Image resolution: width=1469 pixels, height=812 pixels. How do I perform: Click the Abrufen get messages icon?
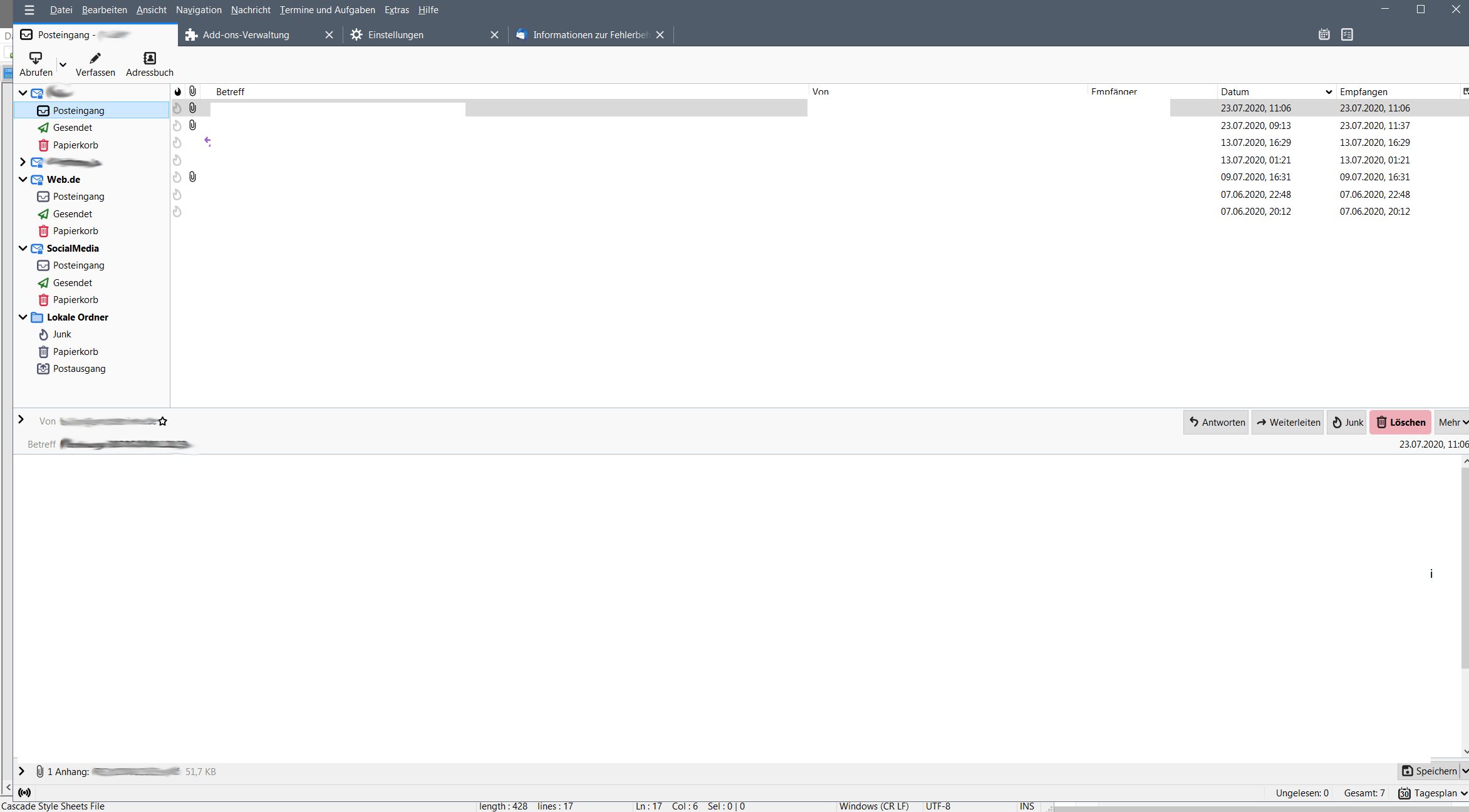36,58
